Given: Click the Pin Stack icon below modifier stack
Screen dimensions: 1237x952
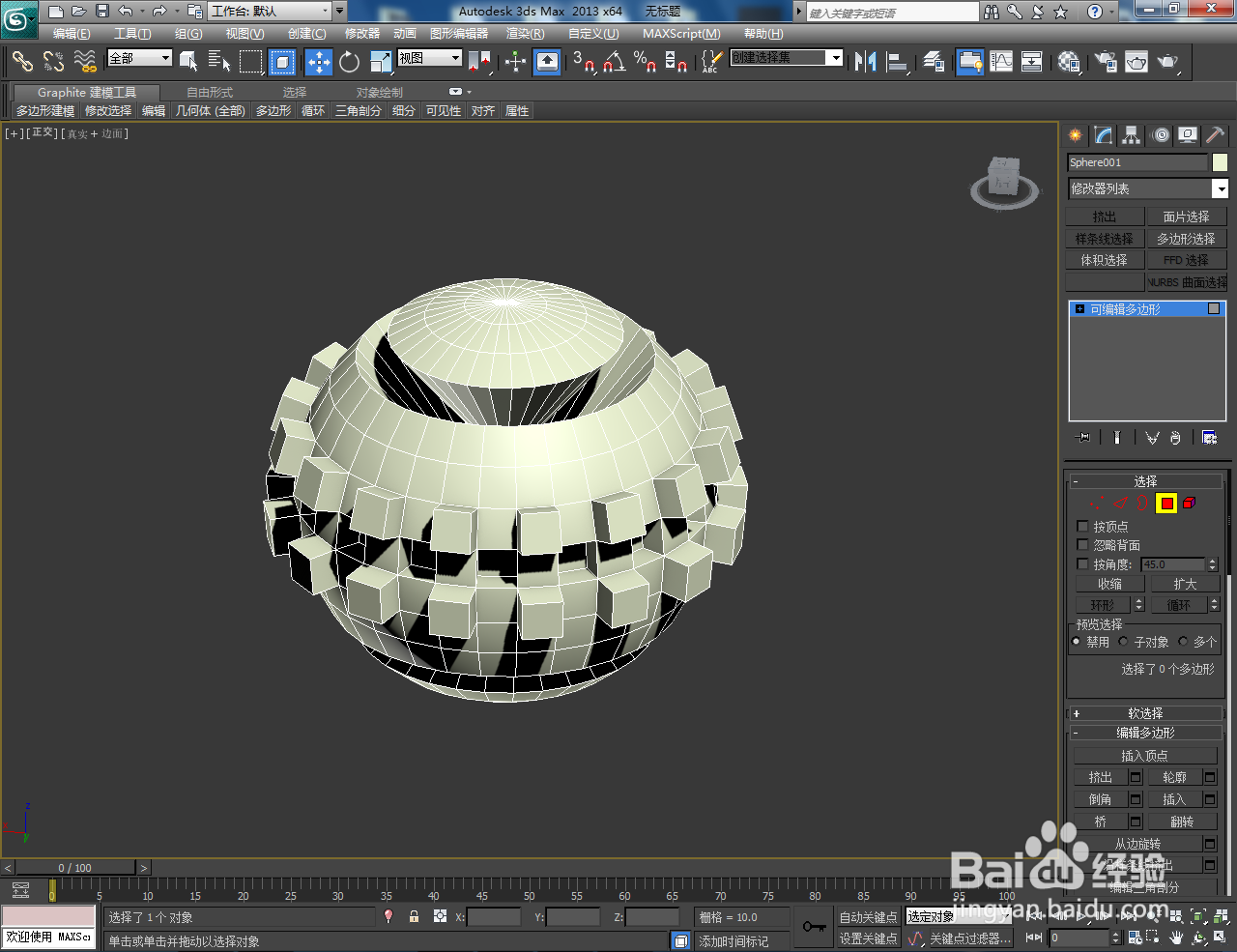Looking at the screenshot, I should (x=1082, y=437).
